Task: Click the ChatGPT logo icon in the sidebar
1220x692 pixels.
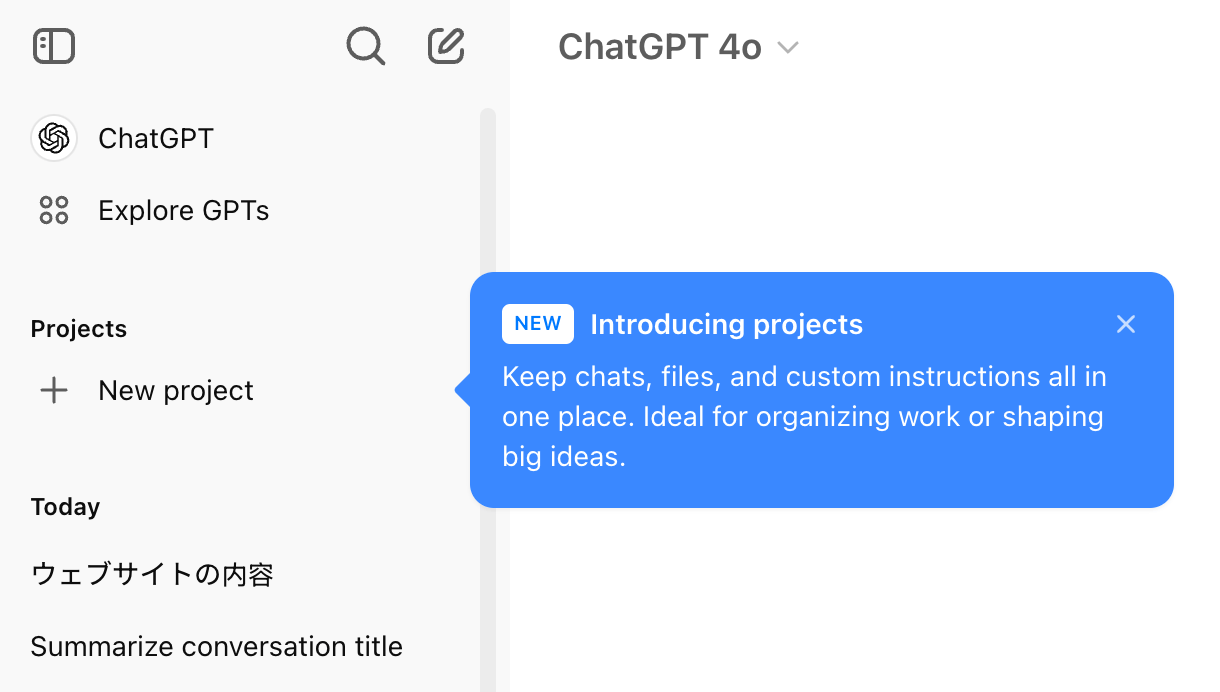Action: [54, 138]
